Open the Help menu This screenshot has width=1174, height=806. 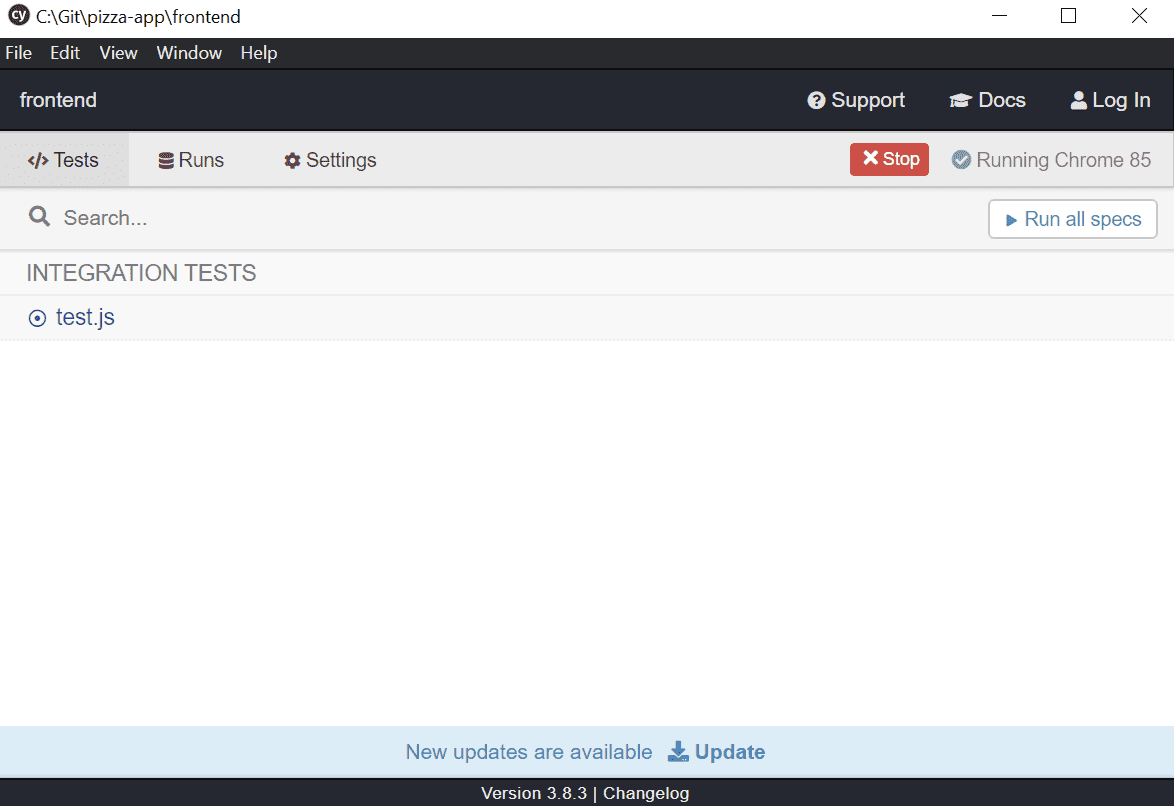coord(259,53)
